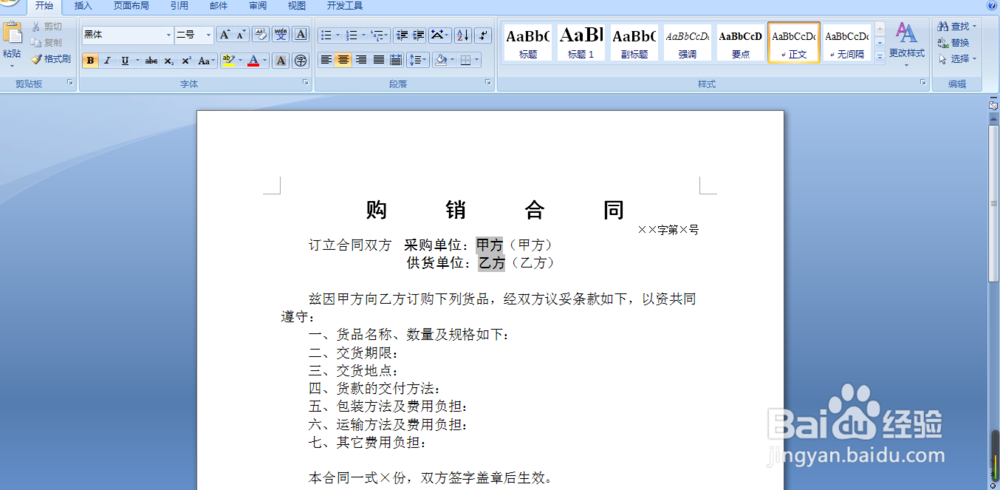Viewport: 1000px width, 490px height.
Task: Open underline style dropdown arrow
Action: 137,61
